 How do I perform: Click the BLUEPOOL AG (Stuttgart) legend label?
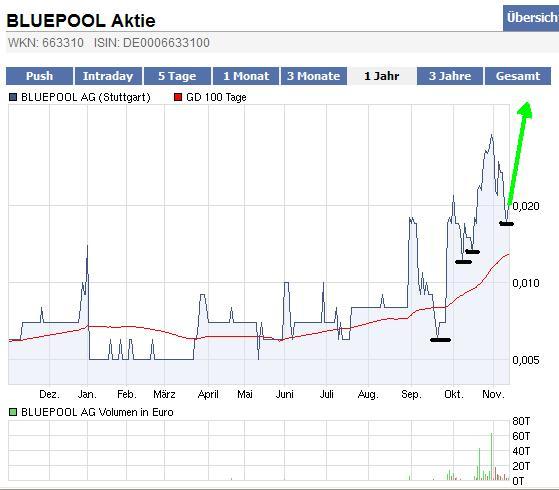(86, 97)
